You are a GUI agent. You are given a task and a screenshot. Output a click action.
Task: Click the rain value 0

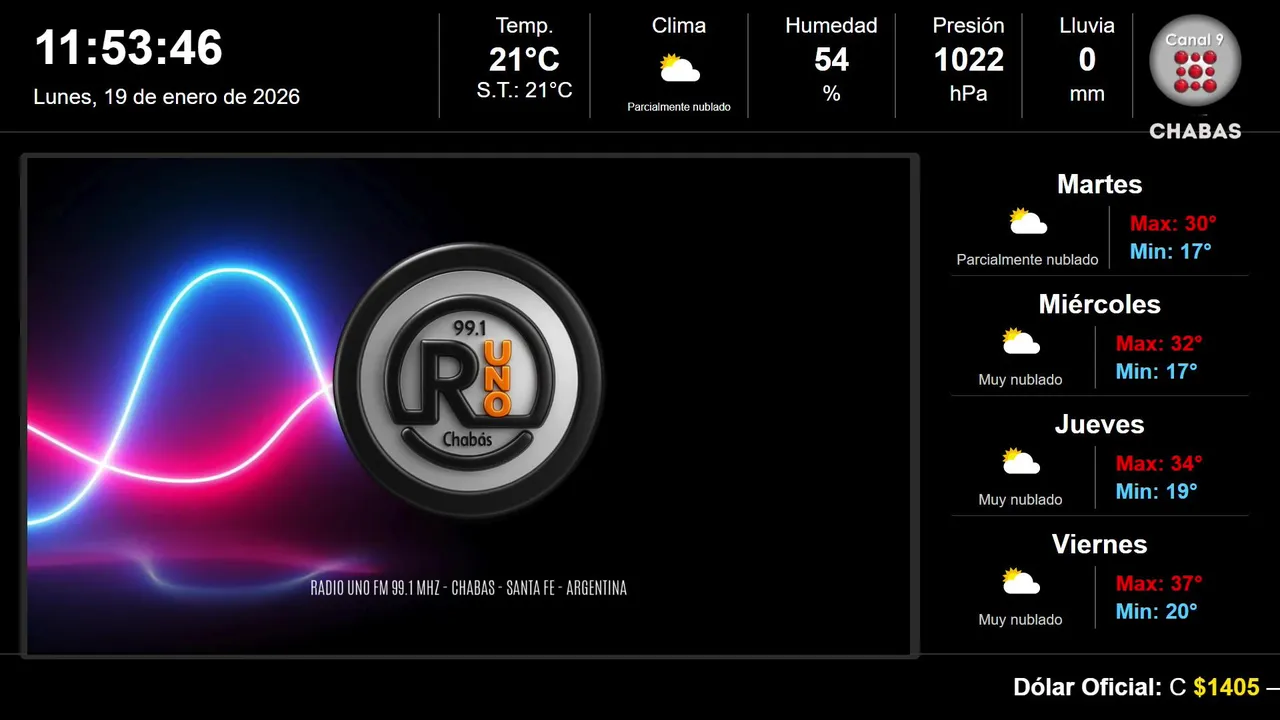[x=1087, y=60]
